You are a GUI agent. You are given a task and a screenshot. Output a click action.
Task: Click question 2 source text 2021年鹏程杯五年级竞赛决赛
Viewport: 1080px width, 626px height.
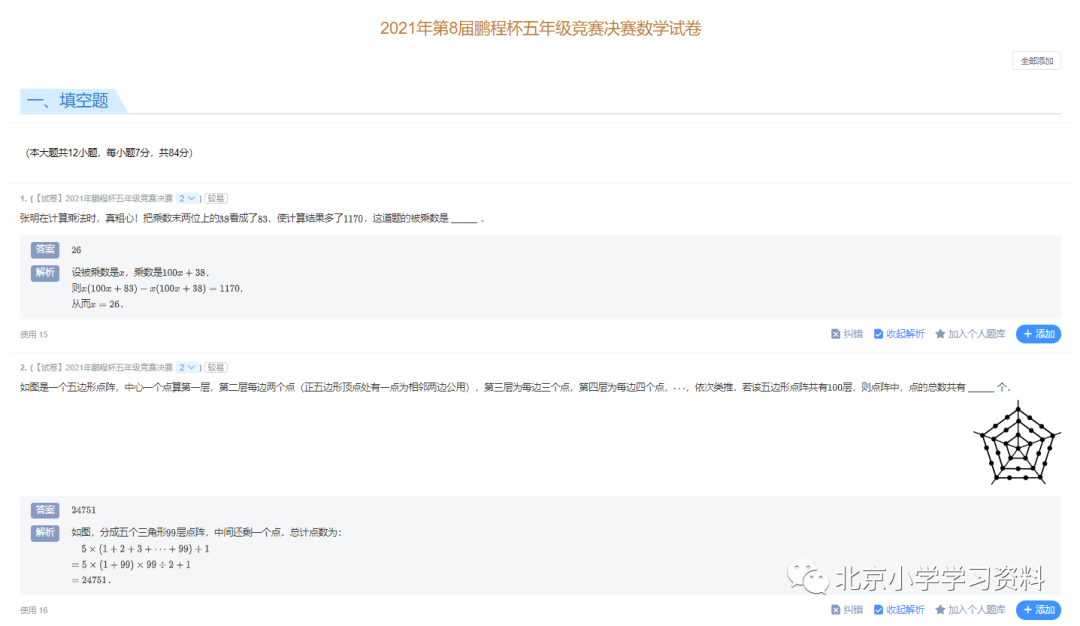tap(118, 368)
